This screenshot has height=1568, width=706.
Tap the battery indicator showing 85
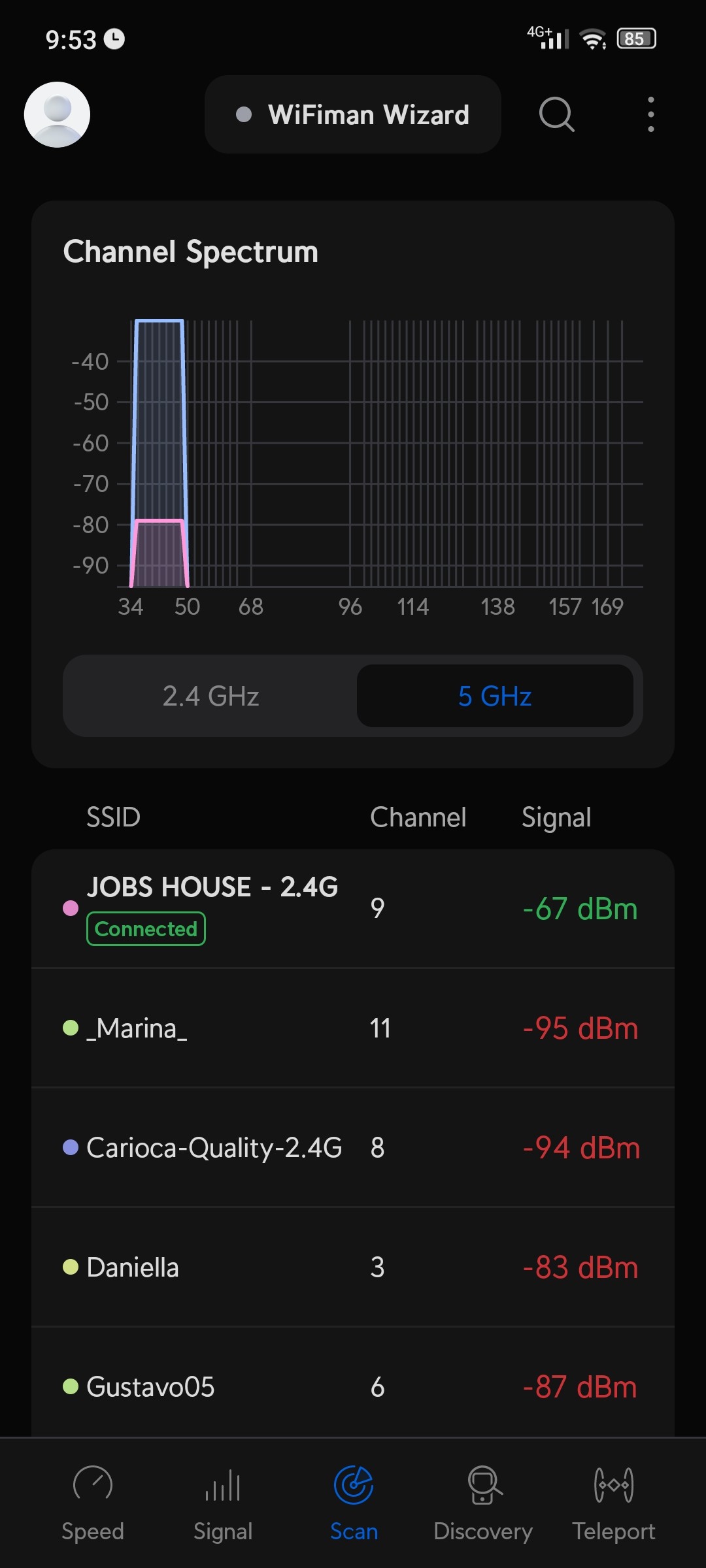pos(635,39)
